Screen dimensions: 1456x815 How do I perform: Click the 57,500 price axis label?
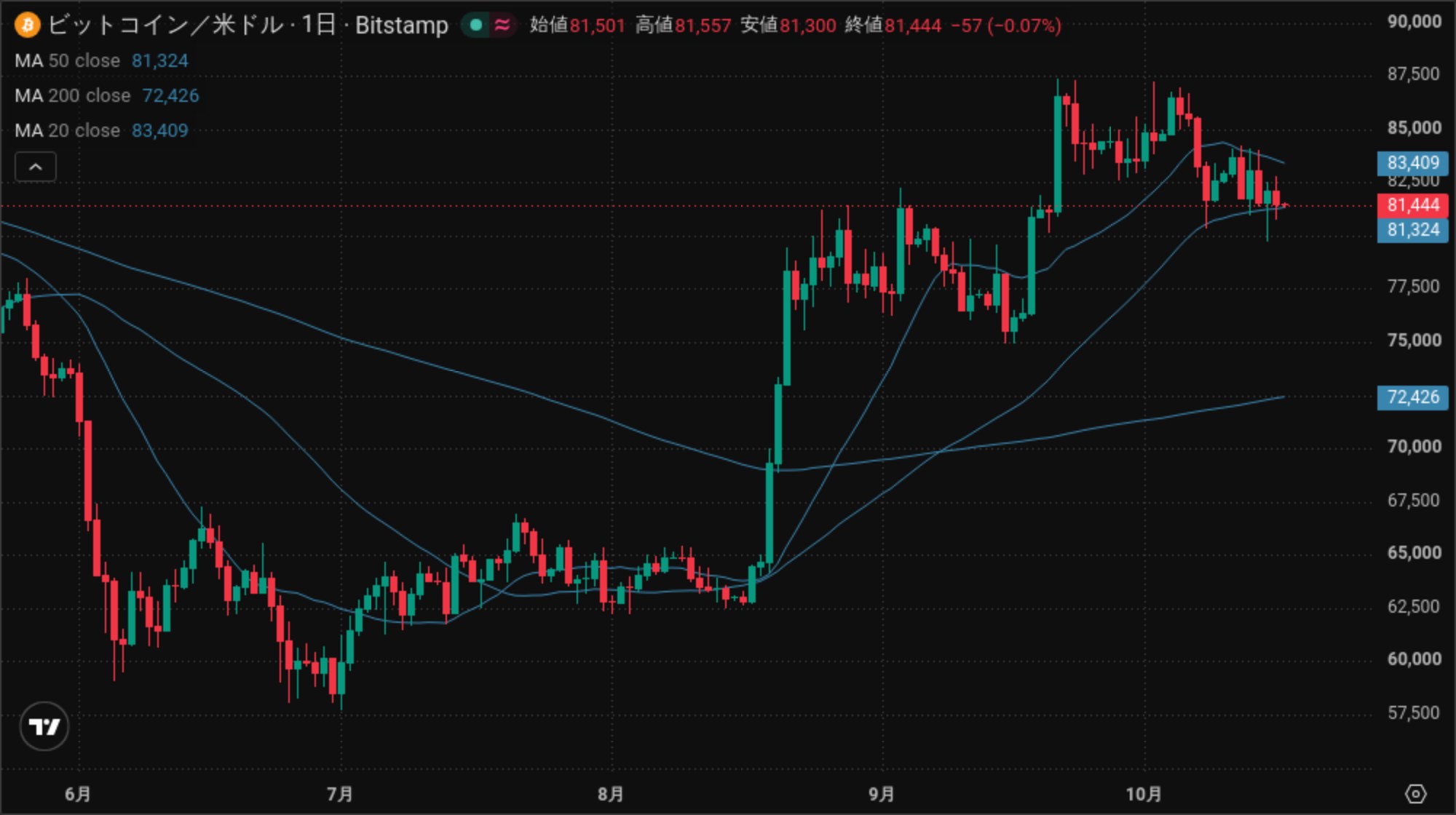(x=1414, y=713)
